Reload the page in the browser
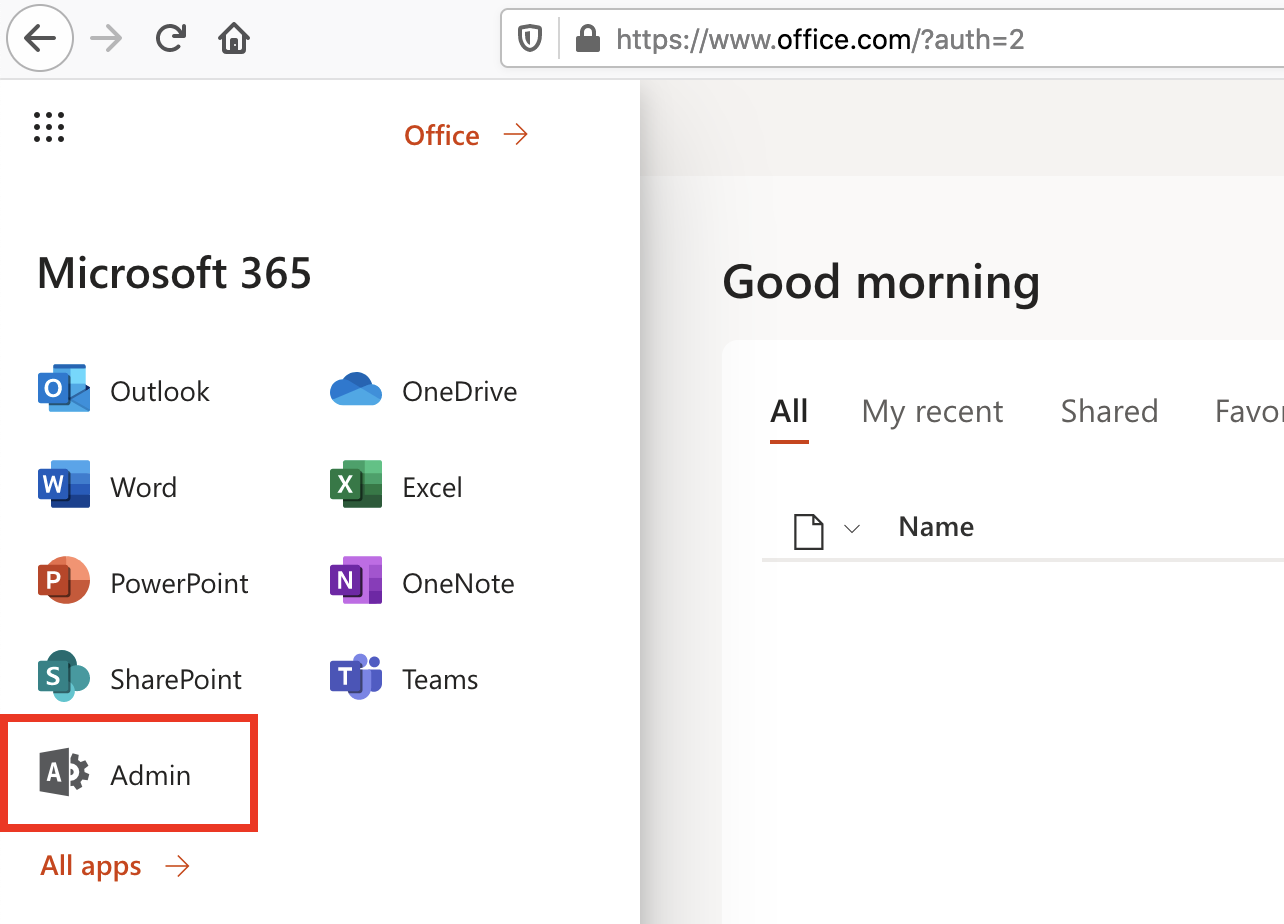 click(171, 39)
